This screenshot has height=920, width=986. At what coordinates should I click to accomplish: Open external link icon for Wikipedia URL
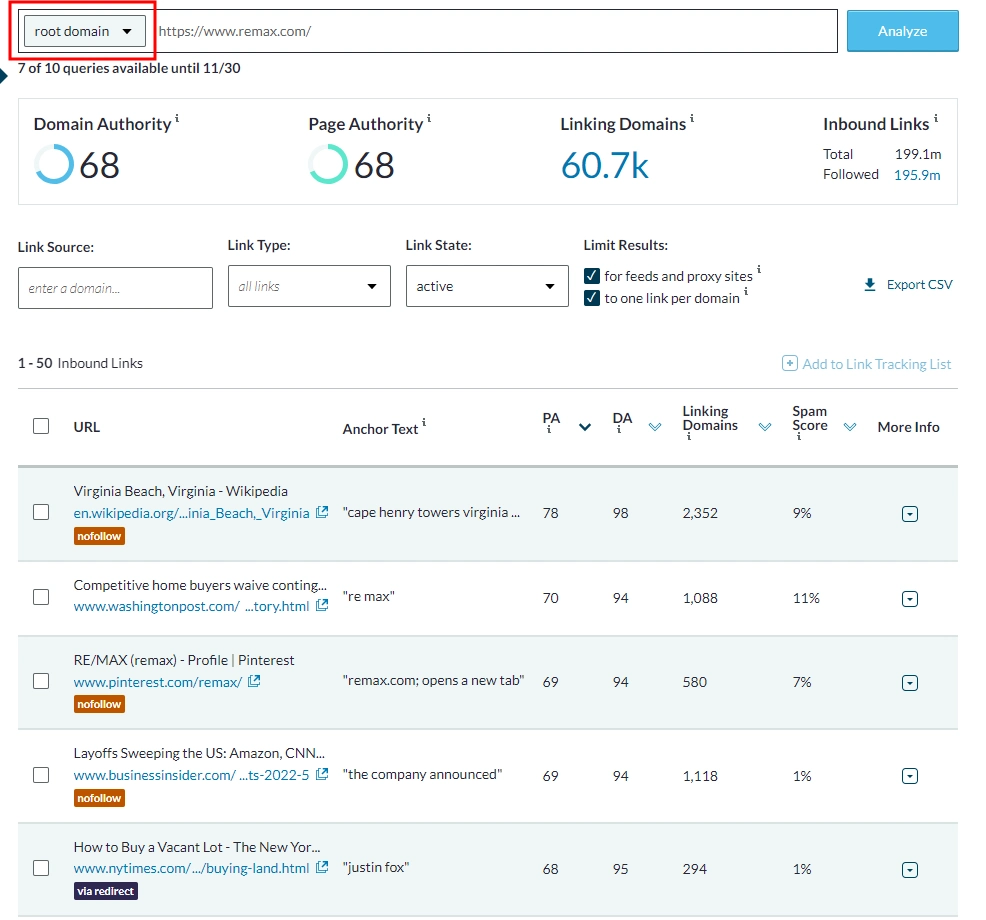[322, 512]
